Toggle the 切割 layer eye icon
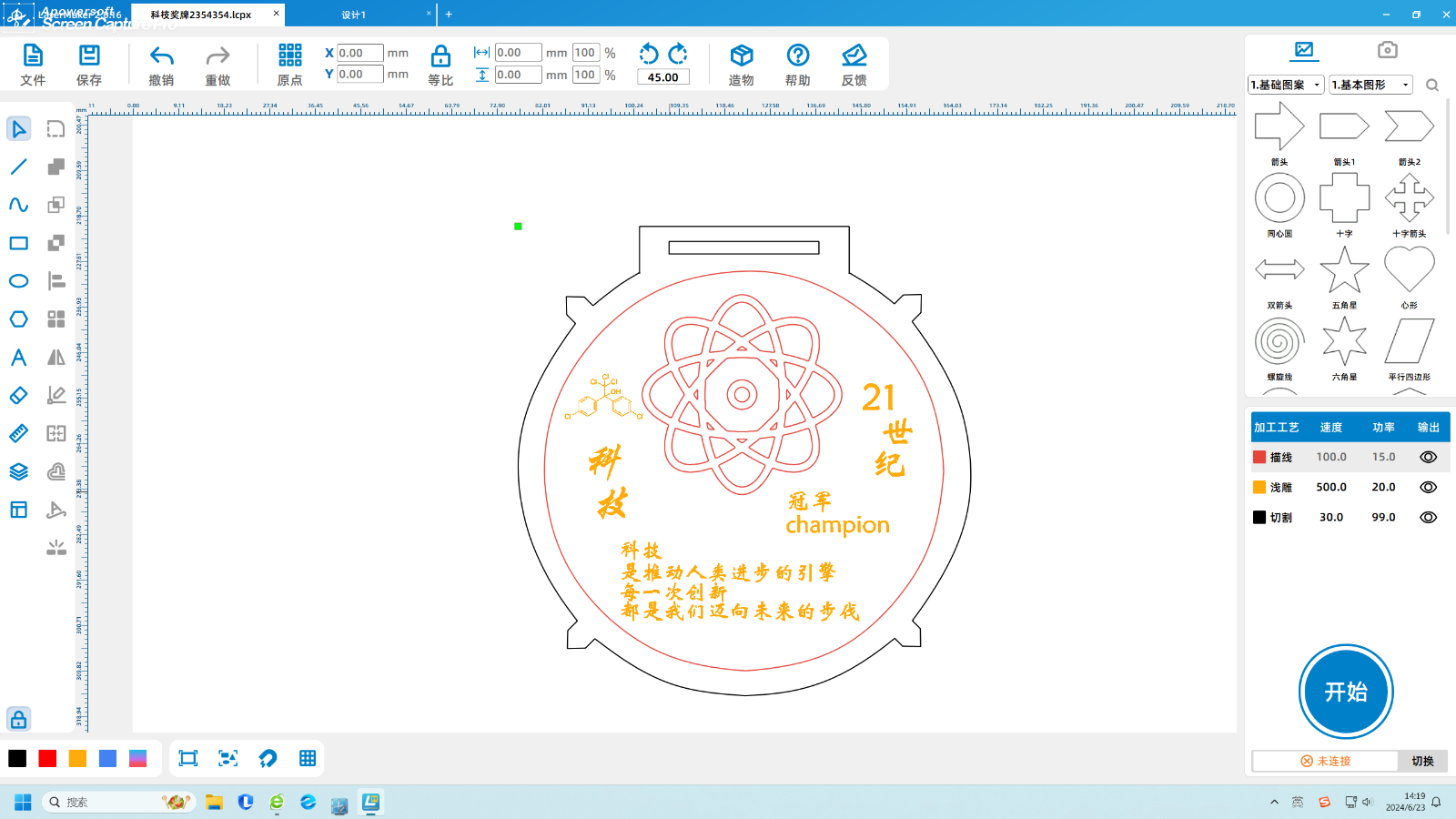This screenshot has width=1456, height=819. click(x=1428, y=518)
